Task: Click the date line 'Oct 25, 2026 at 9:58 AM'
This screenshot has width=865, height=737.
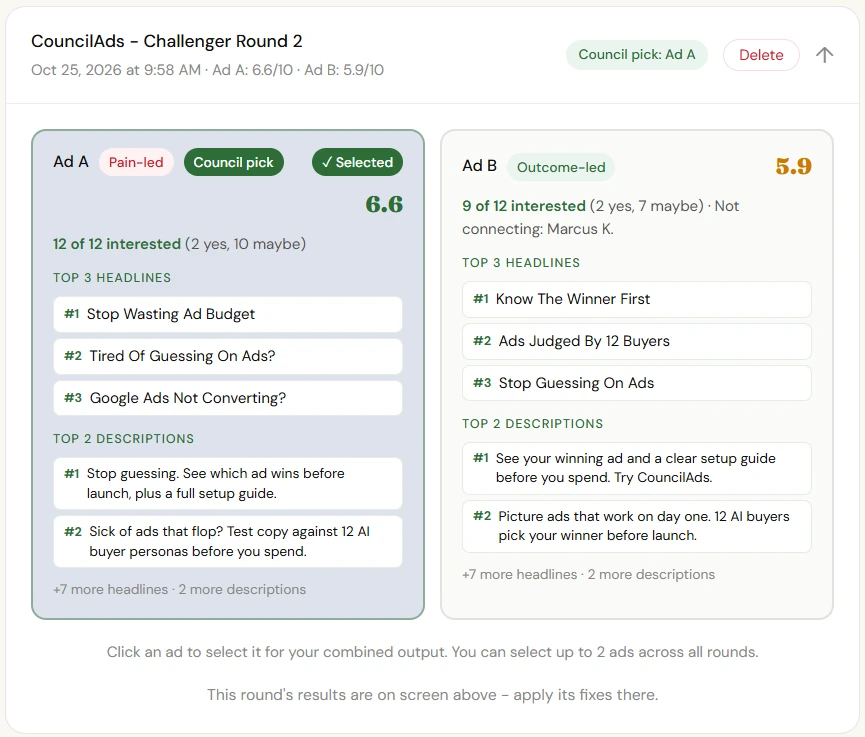Action: click(x=116, y=70)
